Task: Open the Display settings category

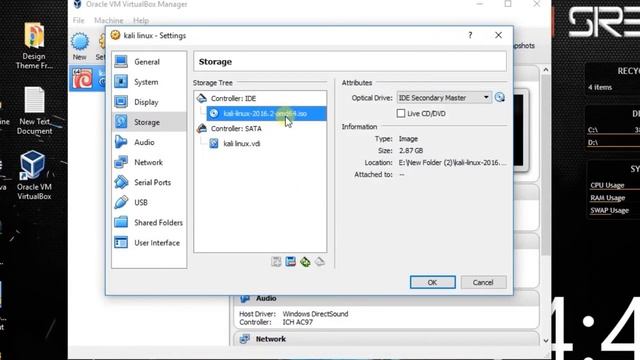Action: 149,102
